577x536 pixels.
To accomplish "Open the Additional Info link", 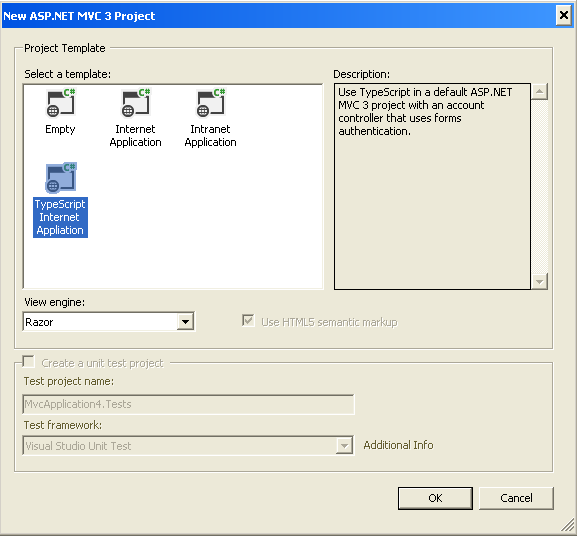I will [399, 445].
